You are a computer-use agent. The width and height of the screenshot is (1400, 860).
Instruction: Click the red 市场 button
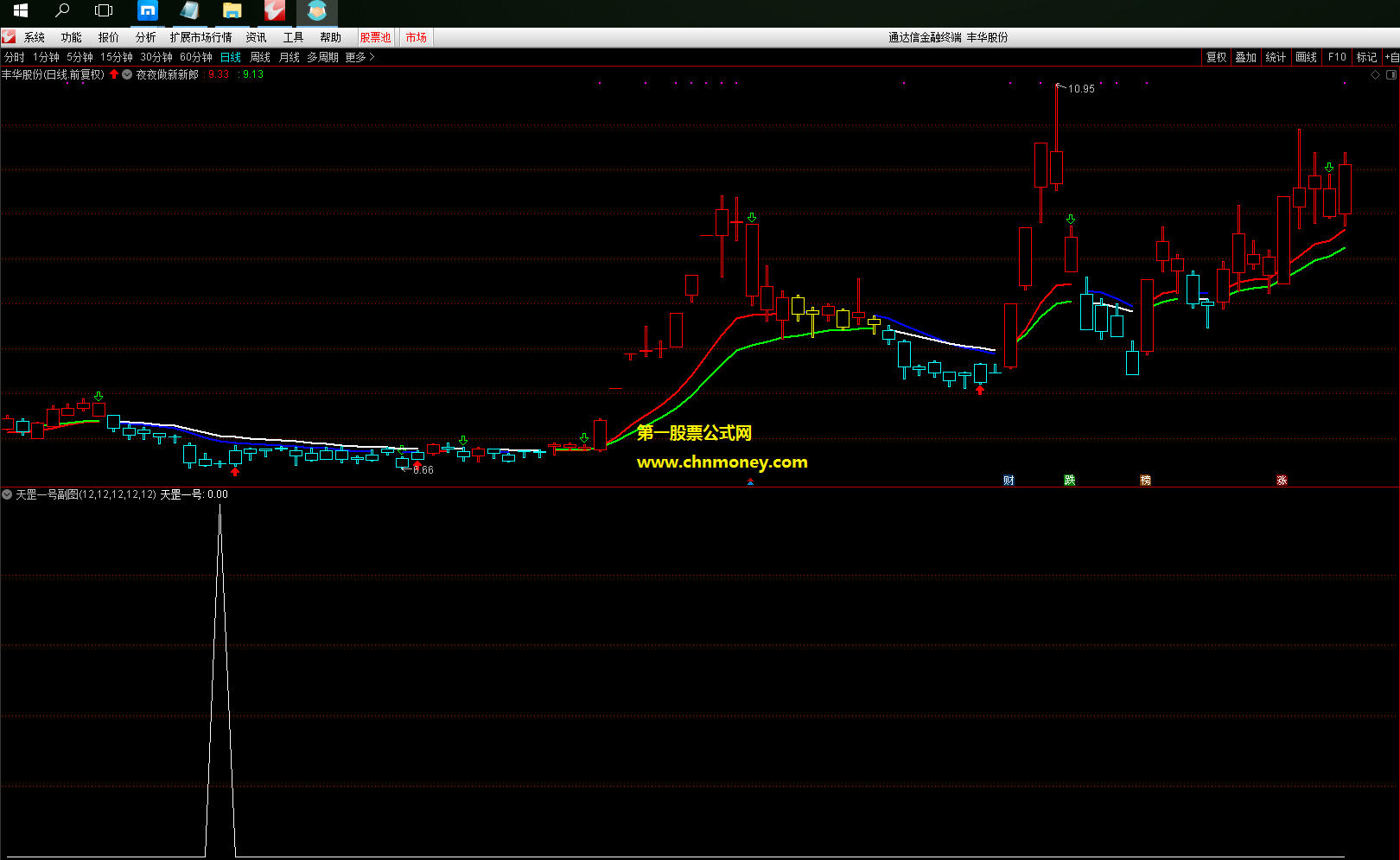coord(417,37)
